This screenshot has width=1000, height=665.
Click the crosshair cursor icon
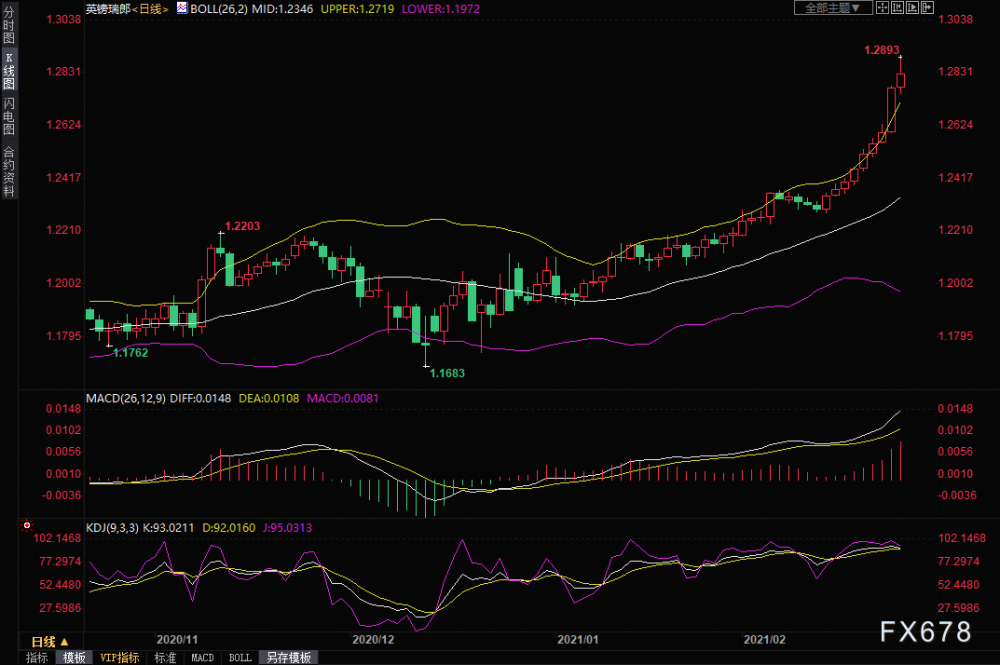pyautogui.click(x=883, y=8)
